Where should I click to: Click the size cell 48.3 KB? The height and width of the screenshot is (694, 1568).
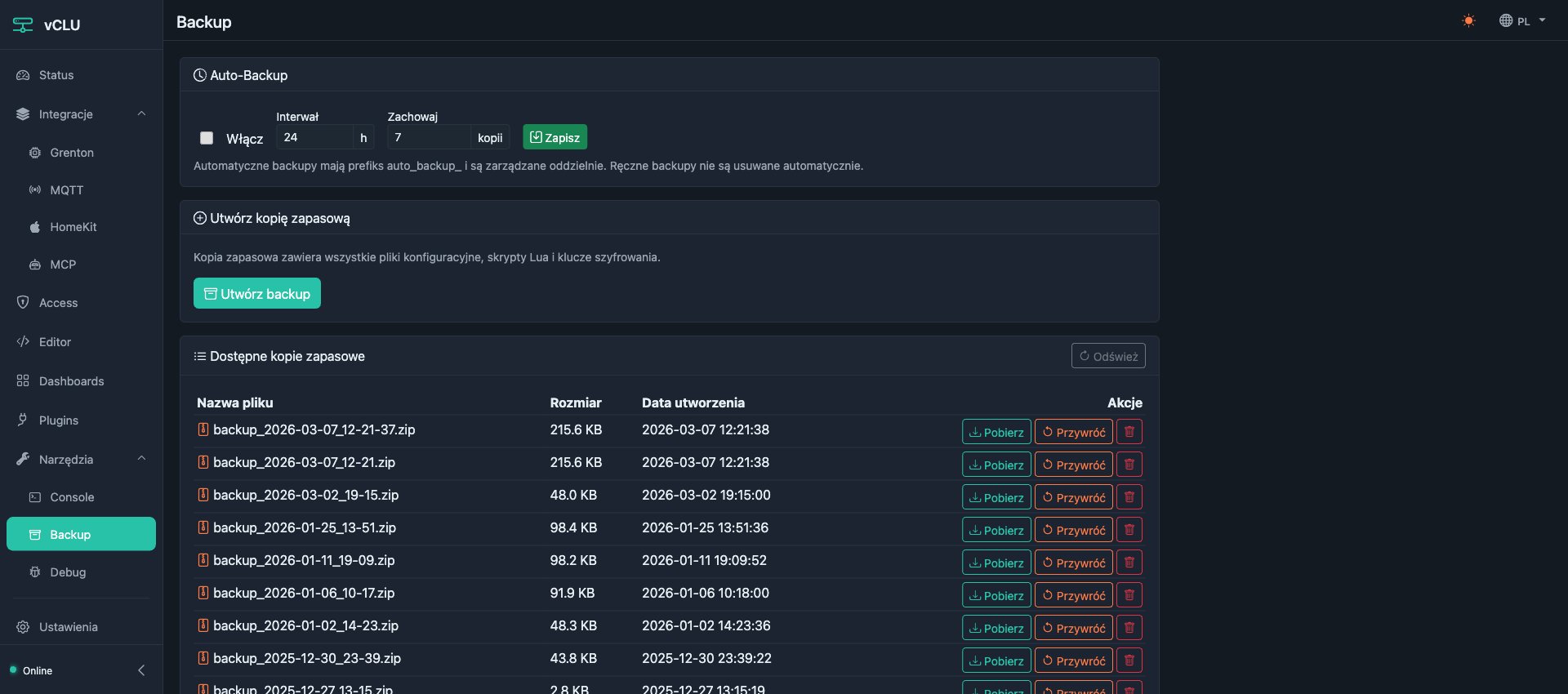coord(573,625)
